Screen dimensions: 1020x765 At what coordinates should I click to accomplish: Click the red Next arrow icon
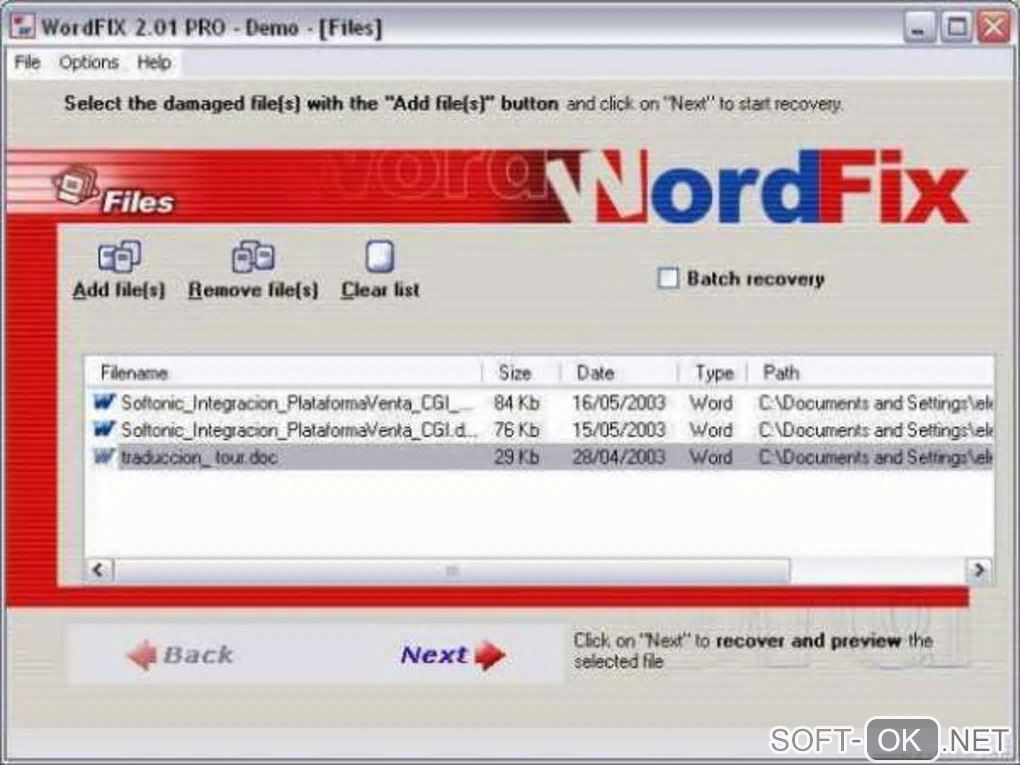(490, 655)
